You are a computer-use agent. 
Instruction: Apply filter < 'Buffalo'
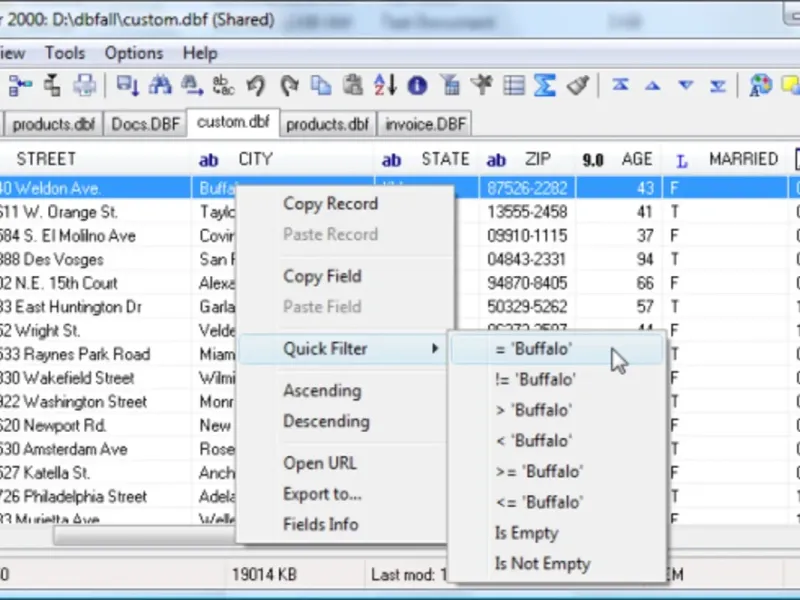(557, 441)
